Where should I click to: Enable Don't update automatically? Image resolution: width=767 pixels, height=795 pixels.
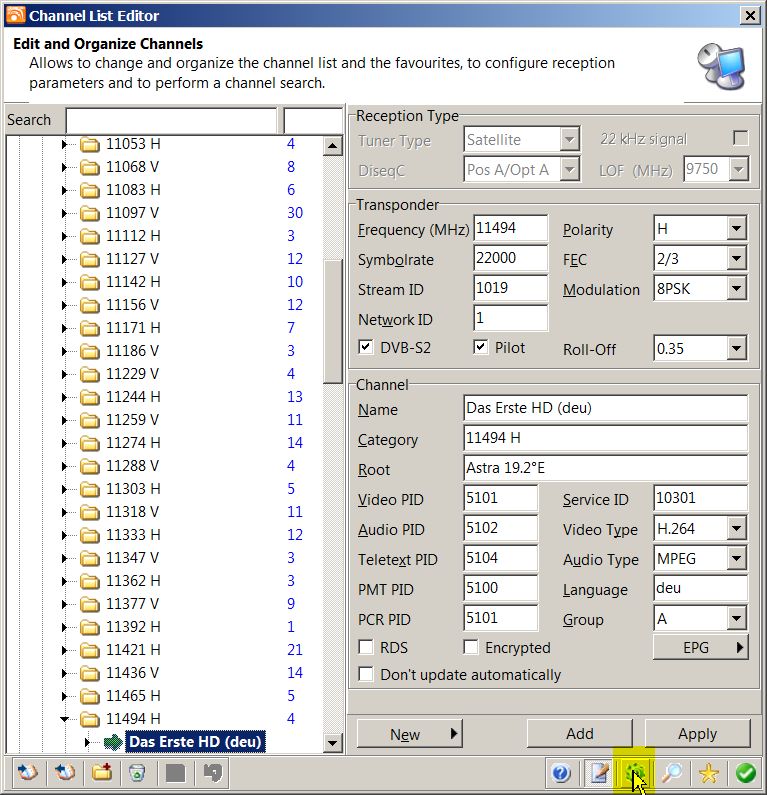click(366, 675)
